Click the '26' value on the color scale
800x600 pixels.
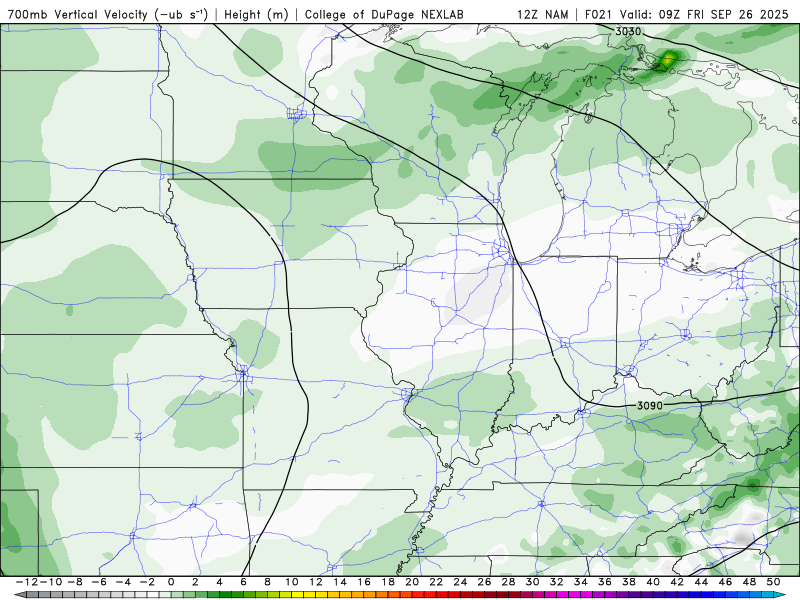484,582
